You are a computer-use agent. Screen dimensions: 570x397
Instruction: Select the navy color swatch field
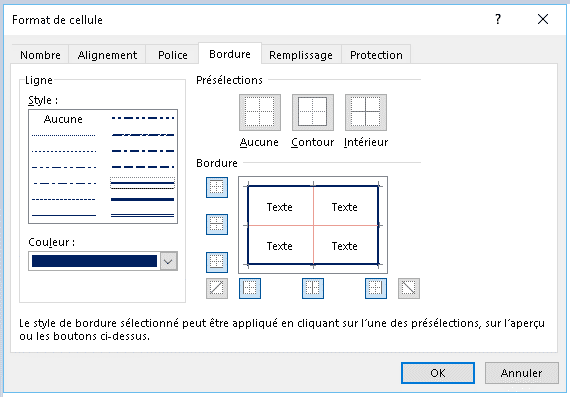pos(95,261)
